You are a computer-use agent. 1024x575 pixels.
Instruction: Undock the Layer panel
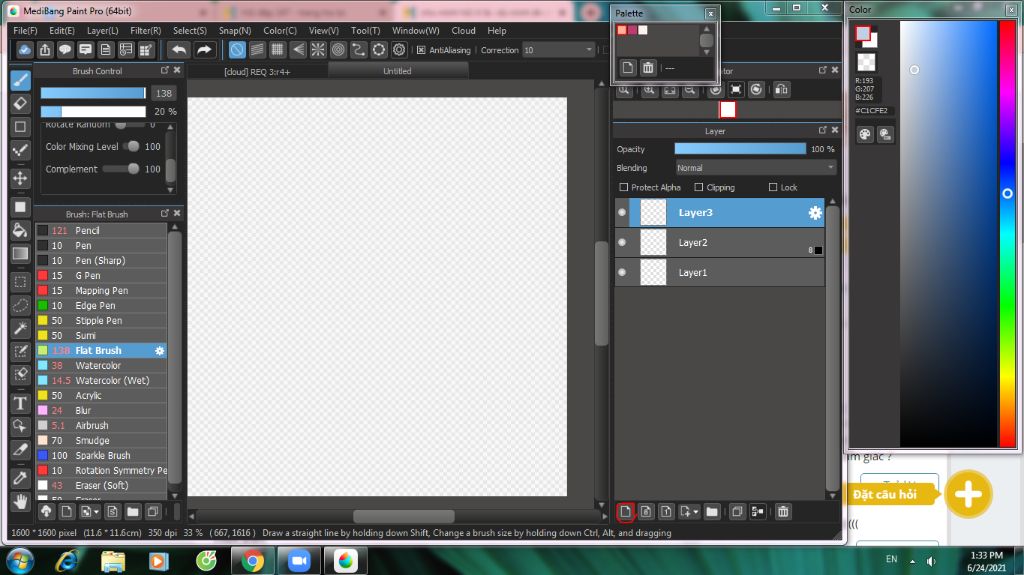point(822,131)
